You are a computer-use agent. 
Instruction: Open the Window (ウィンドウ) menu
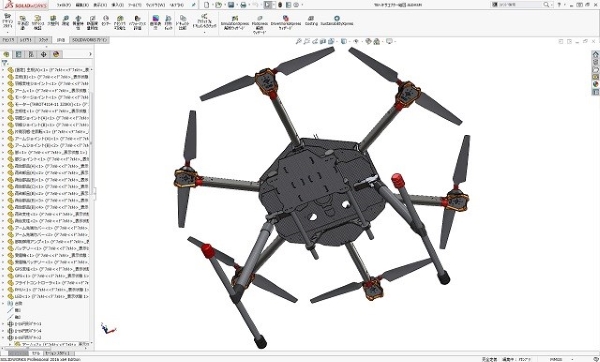pos(155,5)
